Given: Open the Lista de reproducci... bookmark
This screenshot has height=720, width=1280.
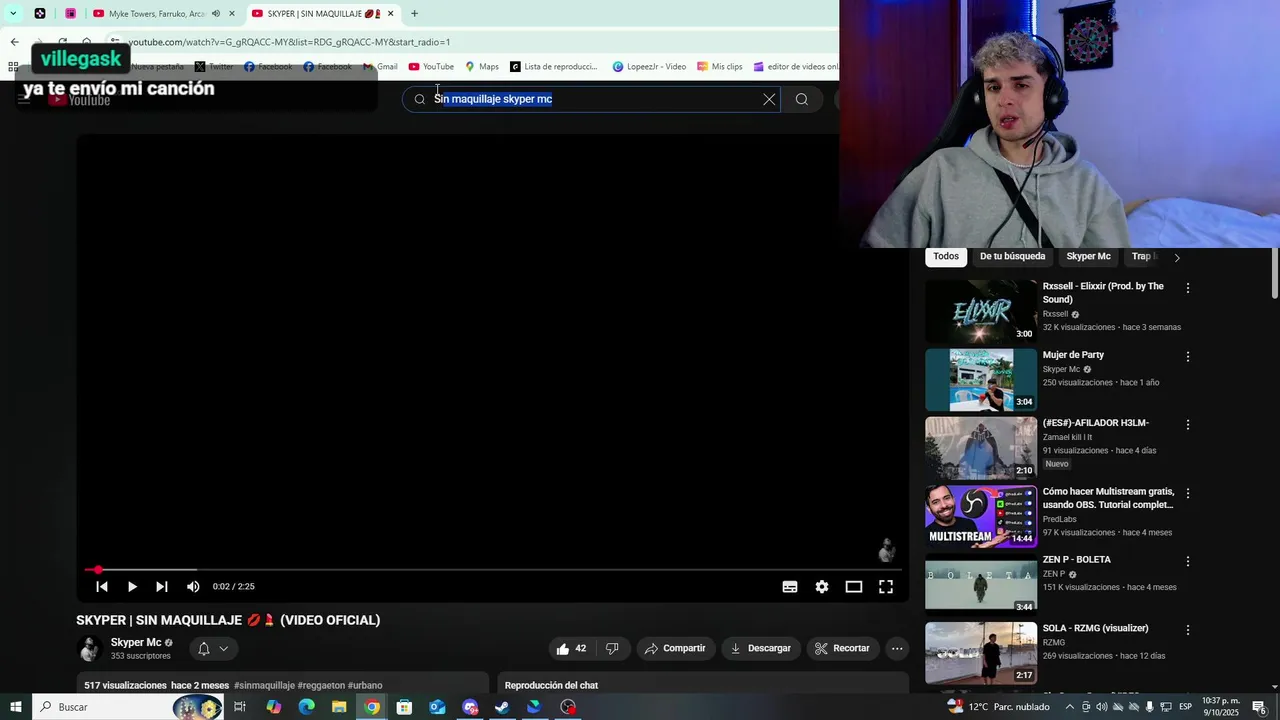Looking at the screenshot, I should coord(554,67).
